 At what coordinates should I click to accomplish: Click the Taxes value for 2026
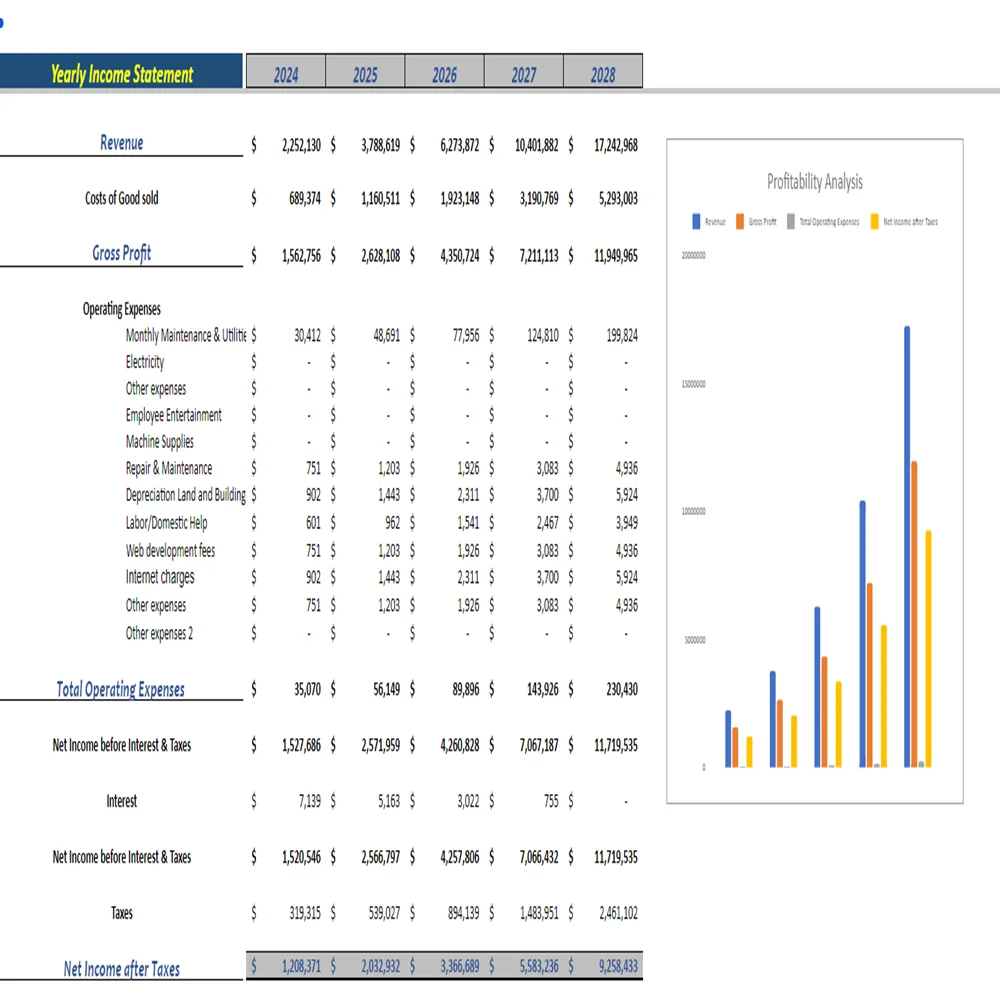pos(462,912)
